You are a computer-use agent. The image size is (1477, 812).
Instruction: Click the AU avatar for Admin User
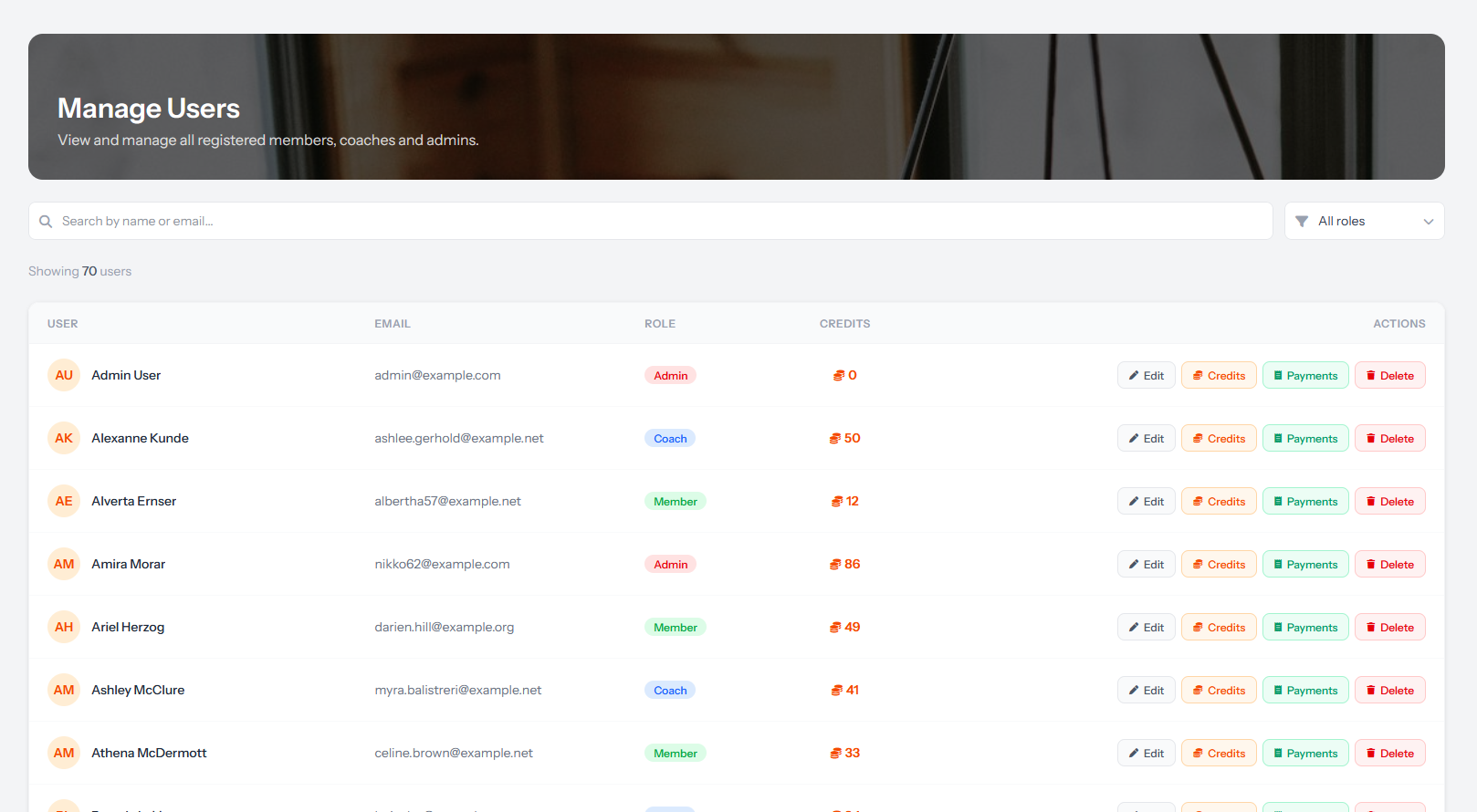(x=64, y=375)
